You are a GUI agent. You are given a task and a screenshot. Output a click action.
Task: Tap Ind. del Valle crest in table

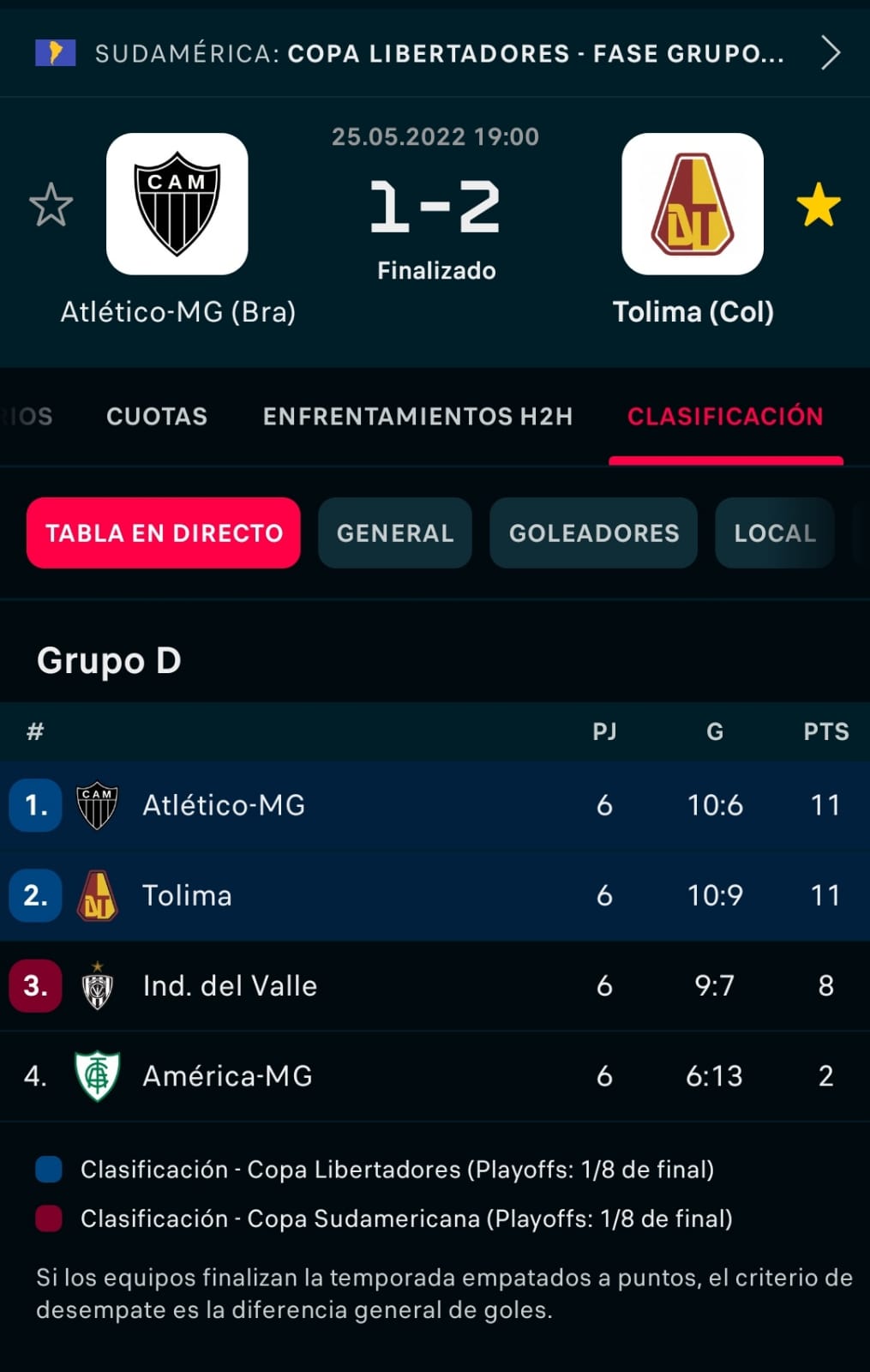click(97, 986)
